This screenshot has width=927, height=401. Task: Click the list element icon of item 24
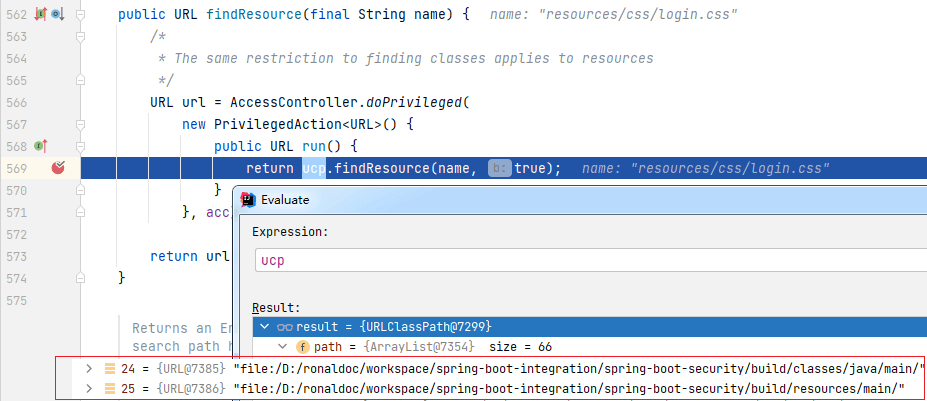(109, 368)
